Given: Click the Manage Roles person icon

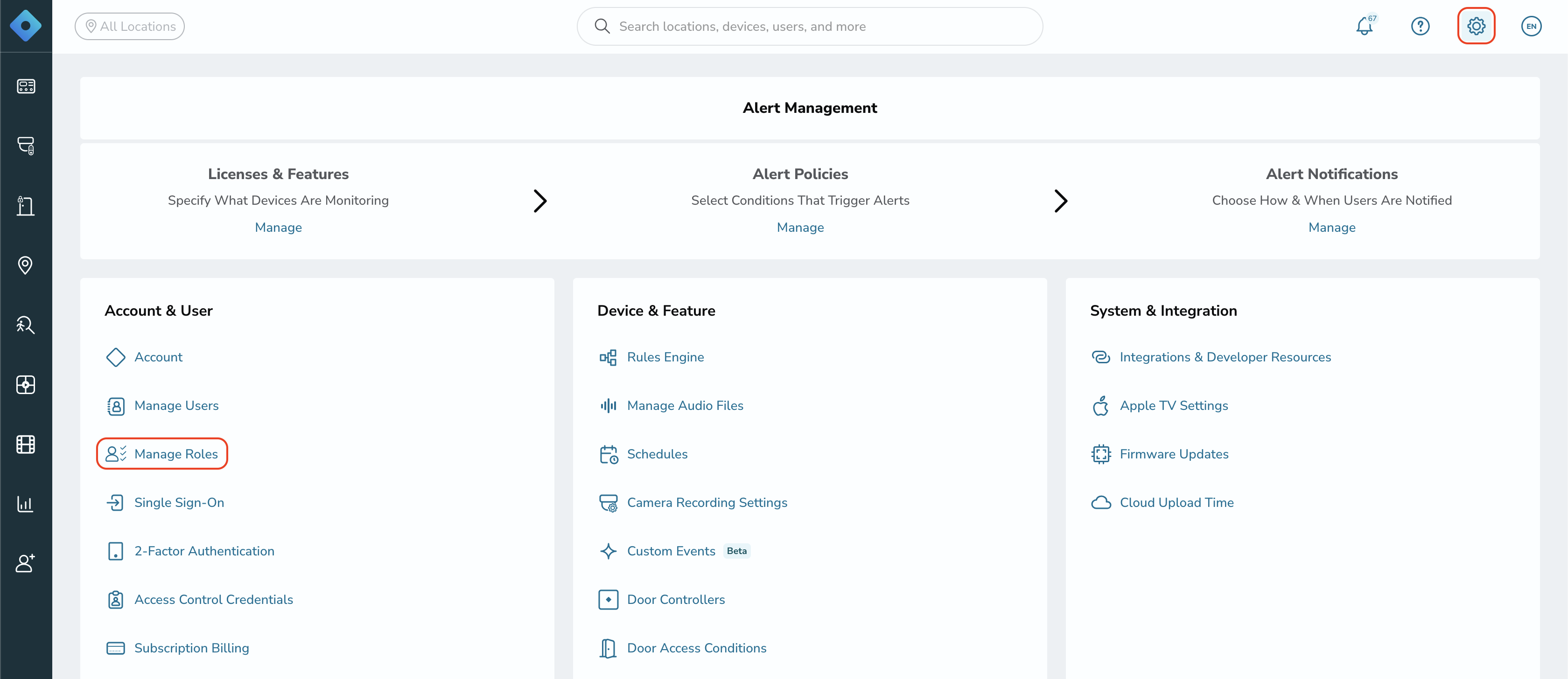Looking at the screenshot, I should pyautogui.click(x=116, y=454).
